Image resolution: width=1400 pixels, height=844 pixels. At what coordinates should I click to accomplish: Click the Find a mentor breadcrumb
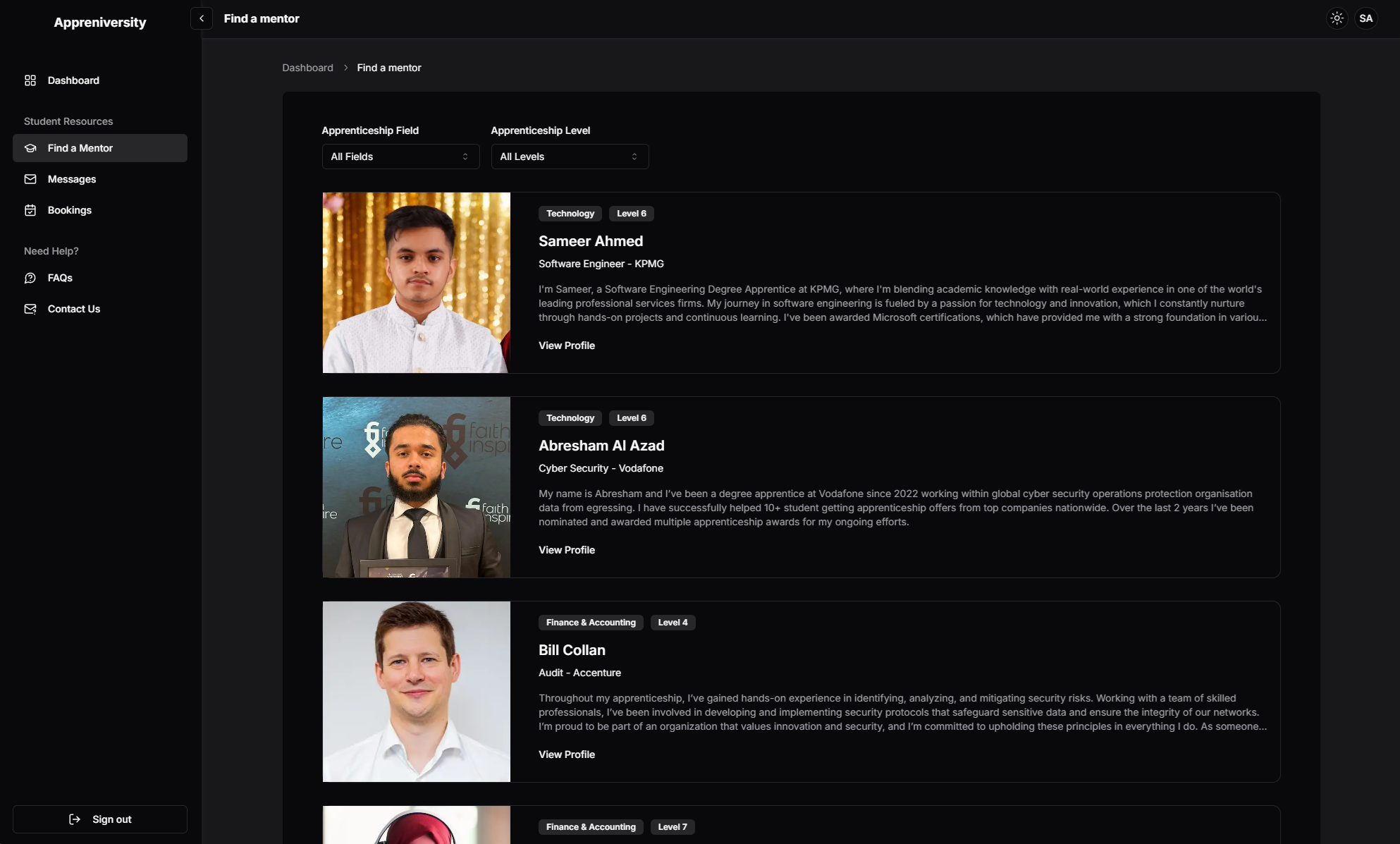(389, 68)
